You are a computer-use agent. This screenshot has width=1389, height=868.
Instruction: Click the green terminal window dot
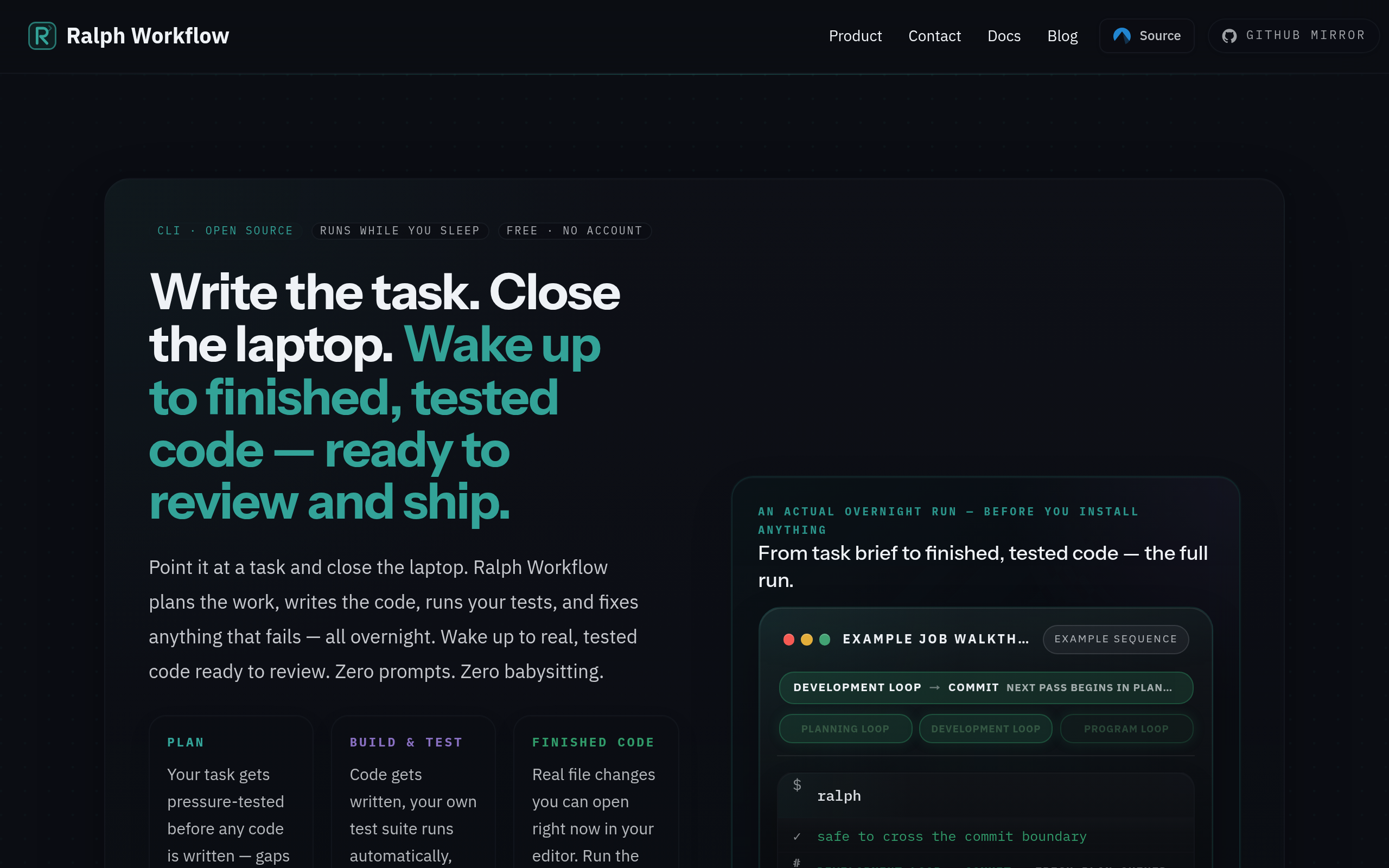825,640
